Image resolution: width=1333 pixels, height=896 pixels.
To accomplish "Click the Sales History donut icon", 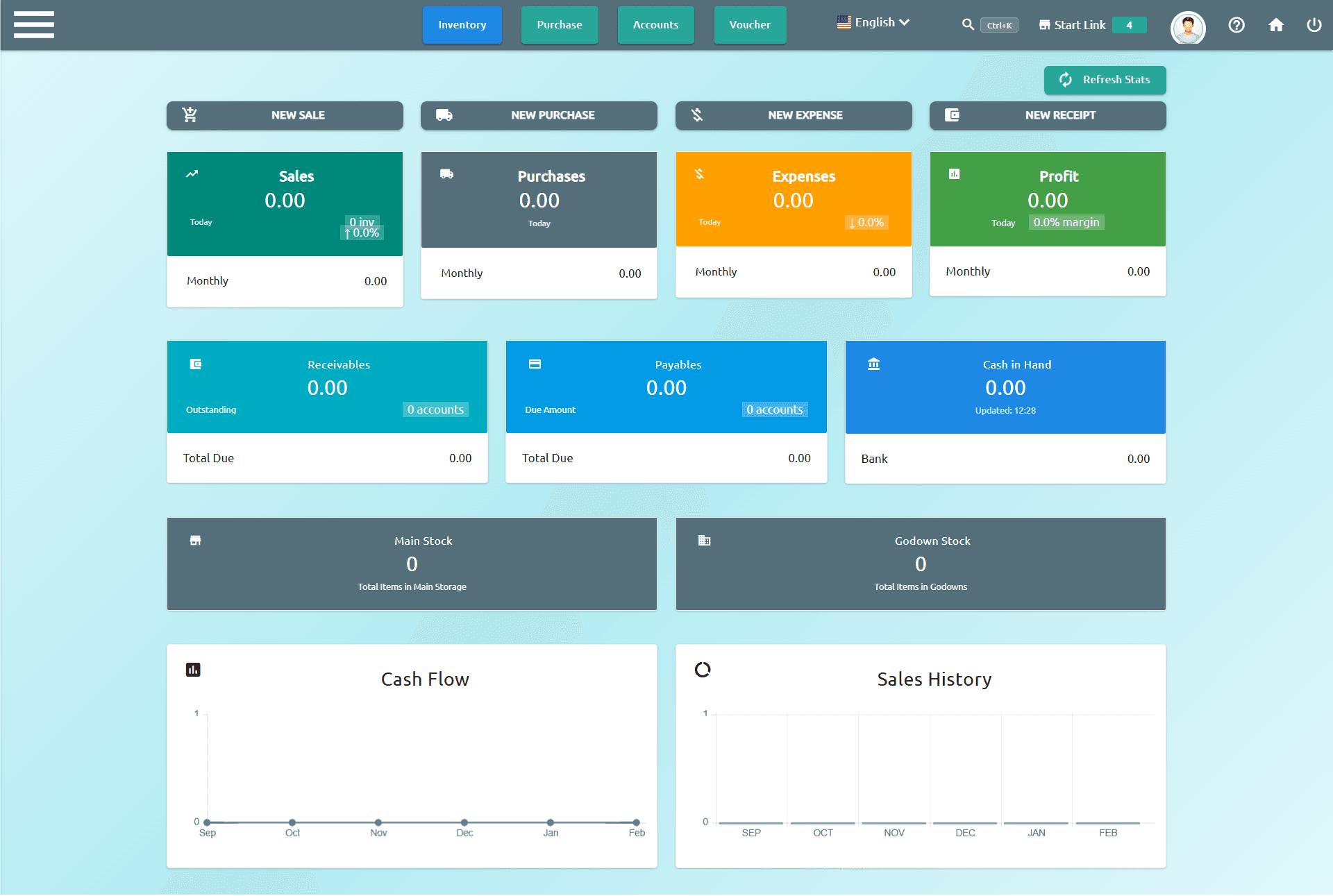I will (702, 669).
